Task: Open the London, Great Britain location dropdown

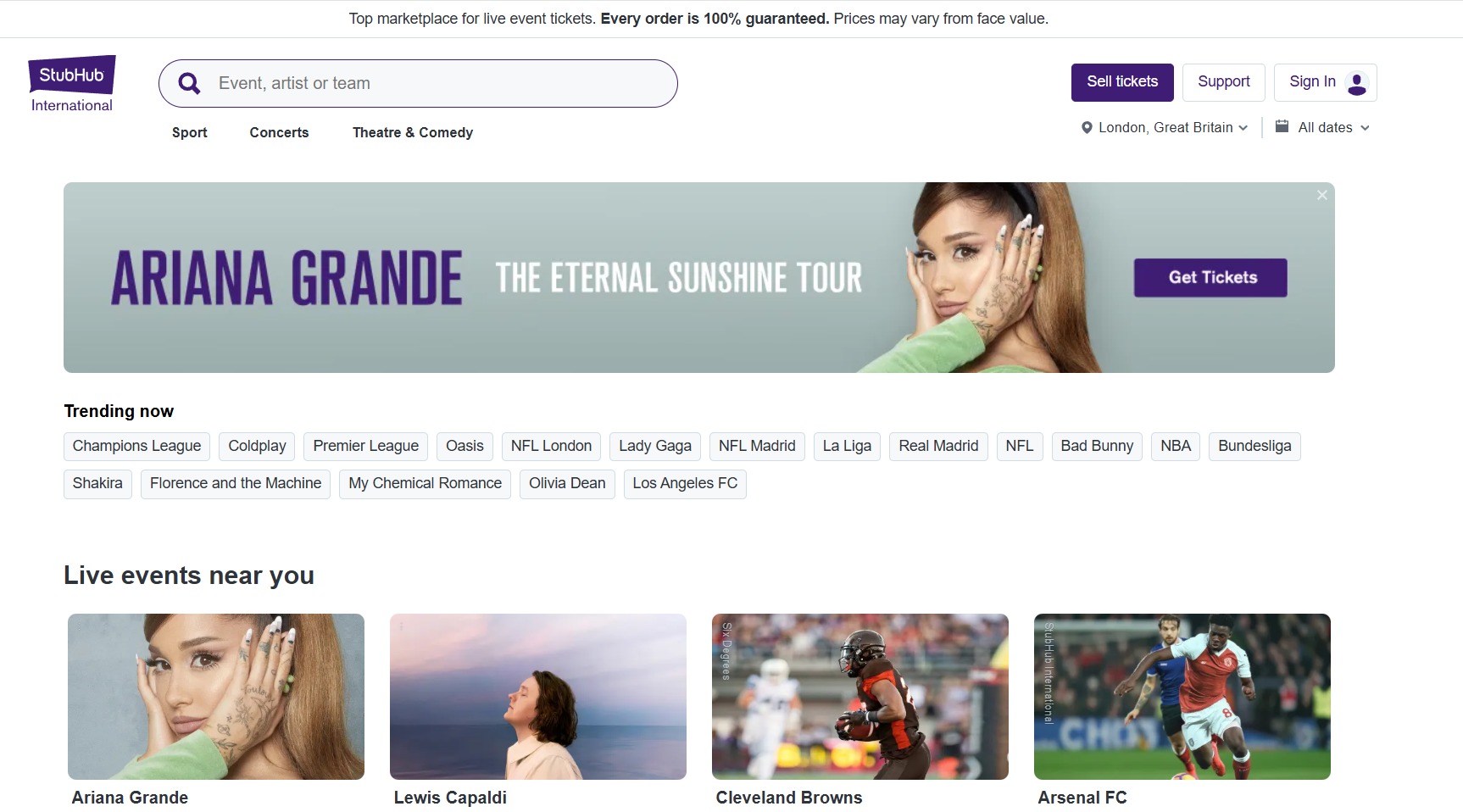Action: click(1165, 127)
